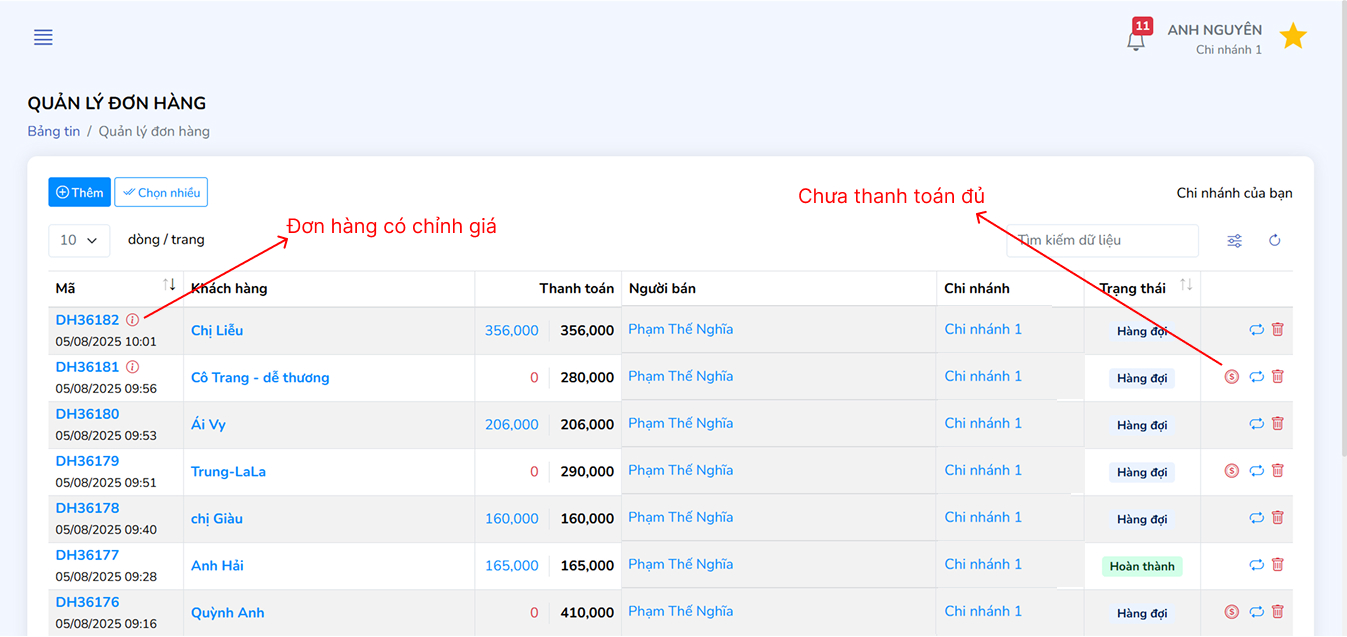This screenshot has width=1347, height=637.
Task: Open the hamburger sidebar menu
Action: 43,38
